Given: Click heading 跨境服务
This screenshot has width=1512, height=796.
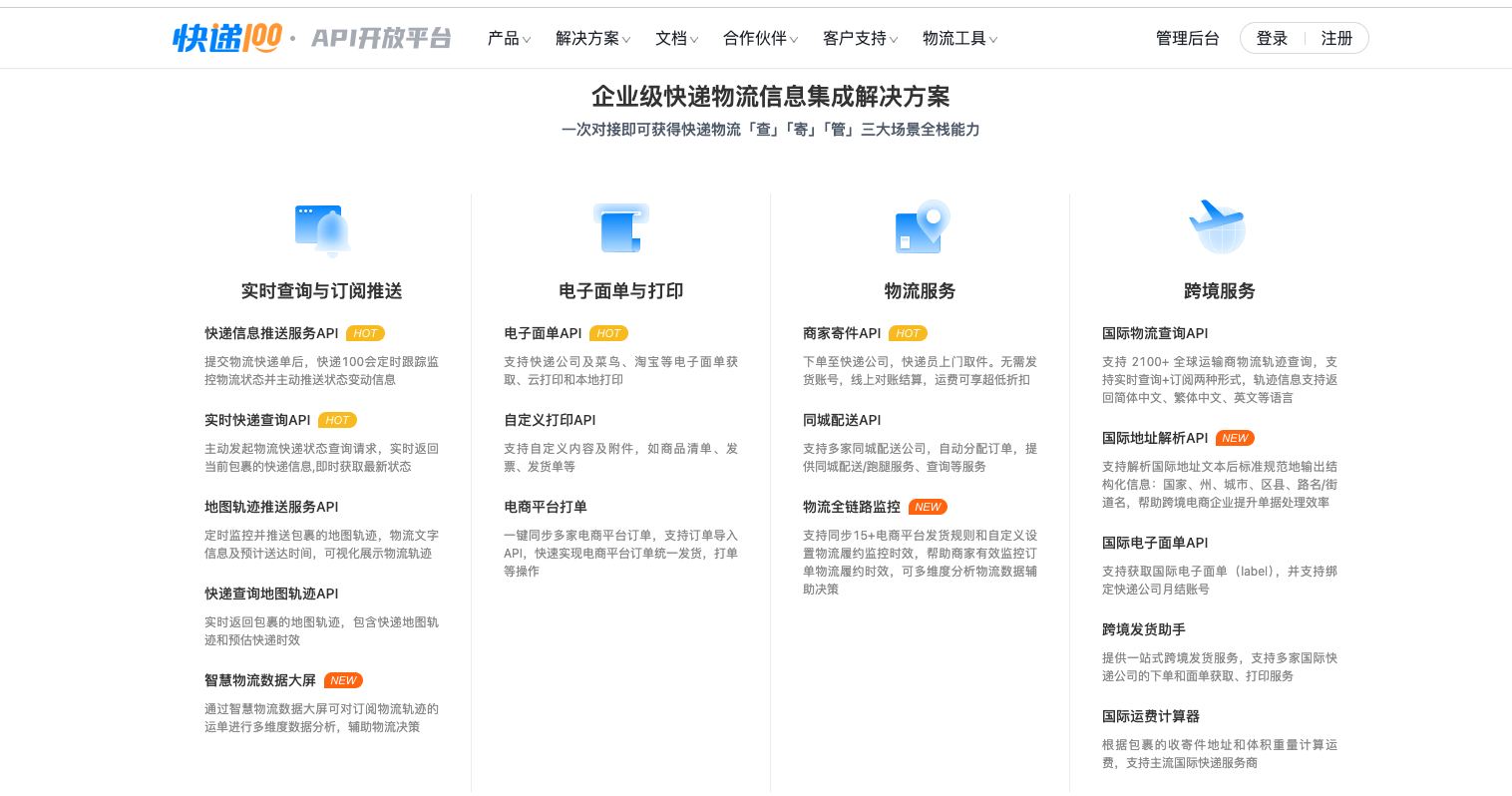Looking at the screenshot, I should tap(1219, 291).
